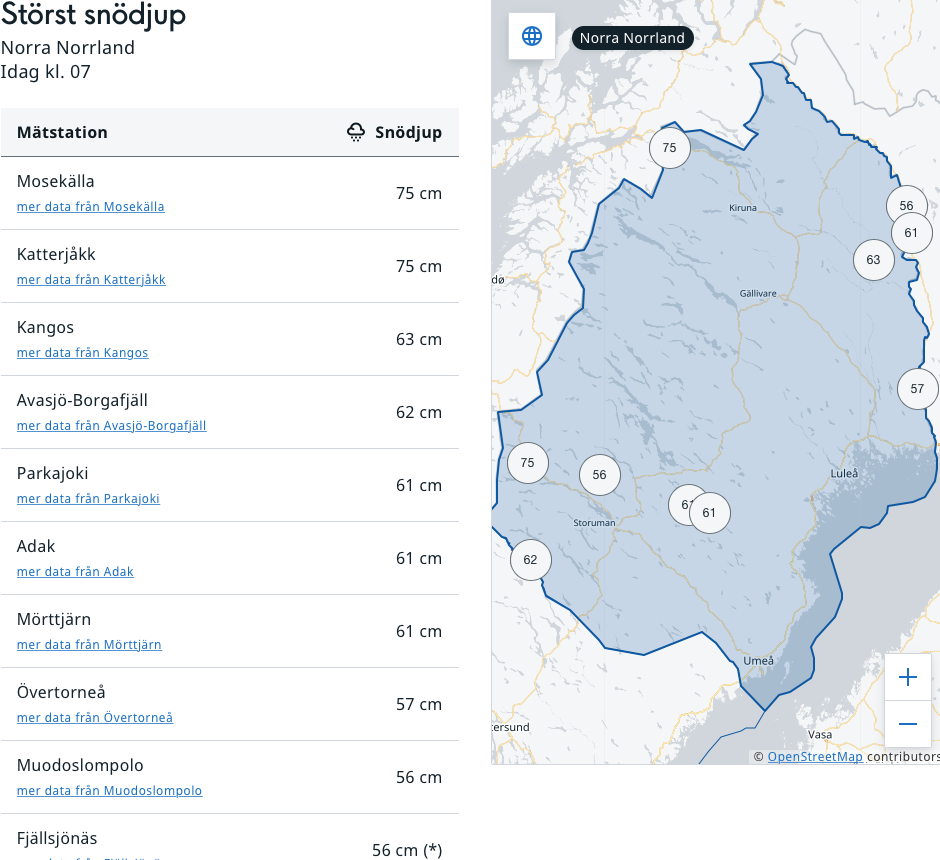Select the 63 snow depth map marker

click(x=873, y=260)
